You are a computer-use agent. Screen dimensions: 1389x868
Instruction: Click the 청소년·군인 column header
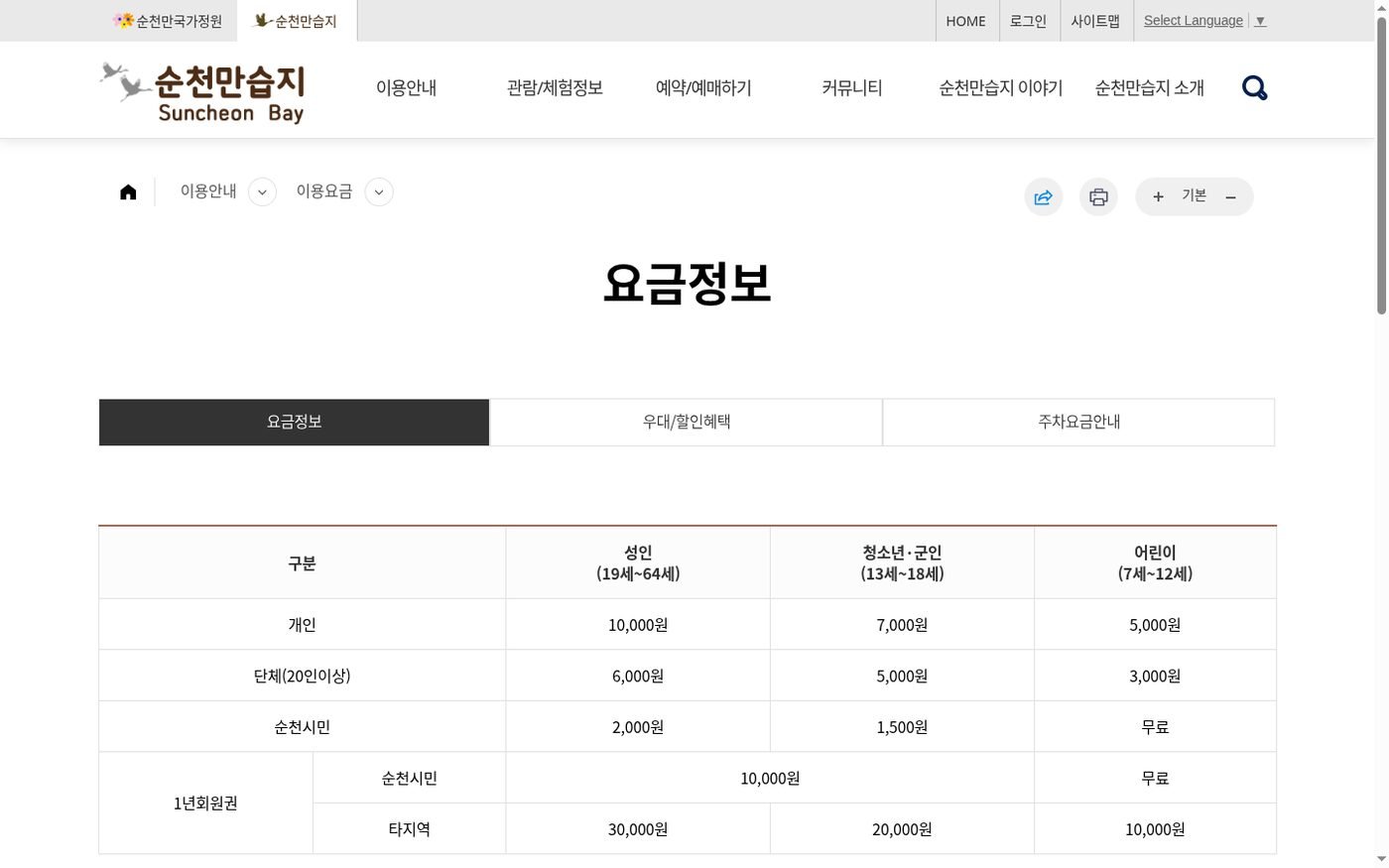click(902, 562)
